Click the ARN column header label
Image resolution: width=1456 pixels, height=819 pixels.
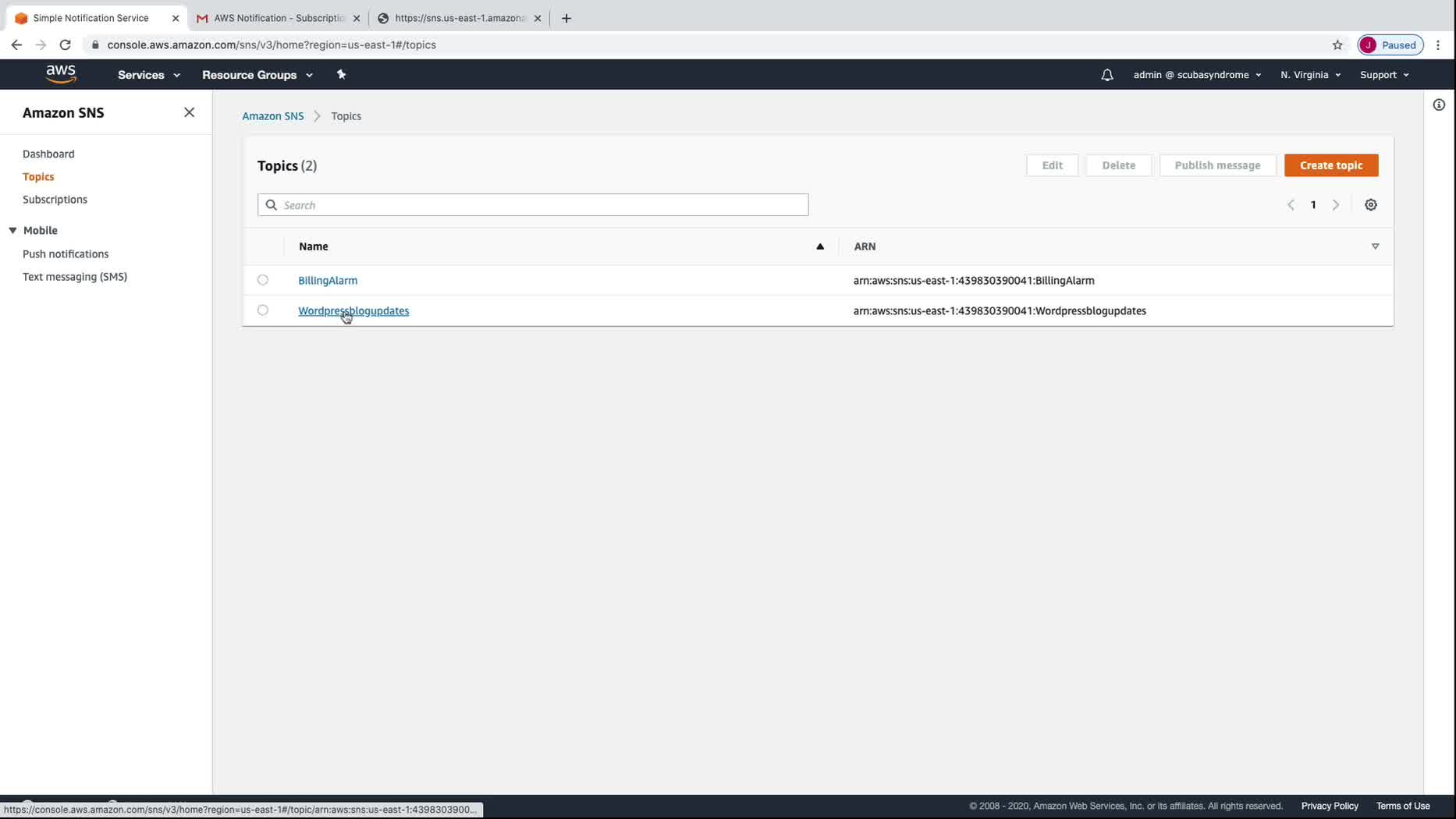tap(865, 246)
